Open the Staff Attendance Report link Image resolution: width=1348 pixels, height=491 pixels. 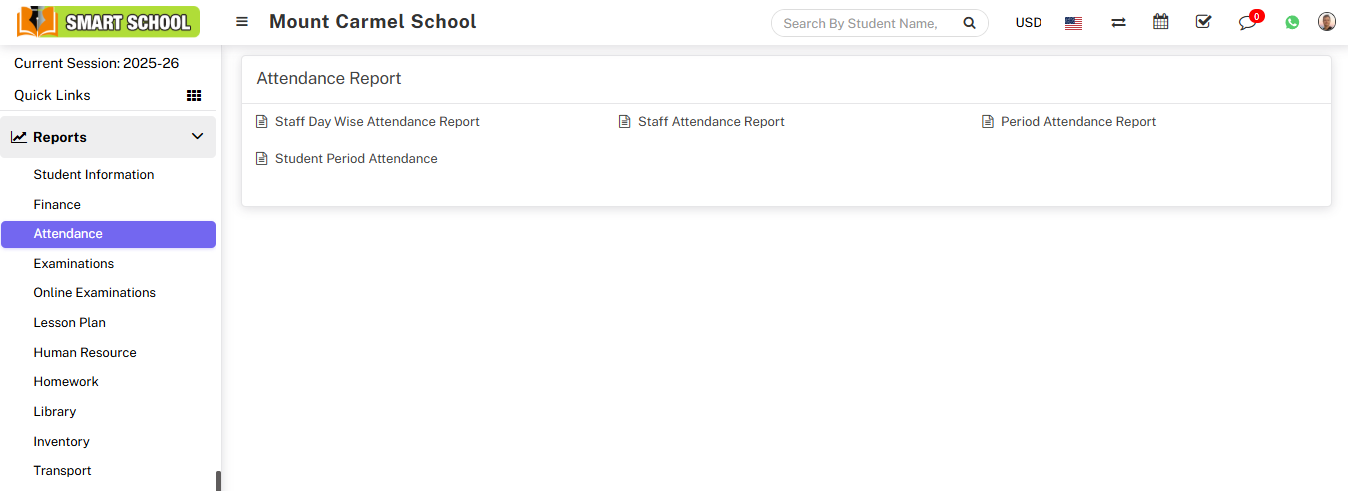tap(711, 122)
